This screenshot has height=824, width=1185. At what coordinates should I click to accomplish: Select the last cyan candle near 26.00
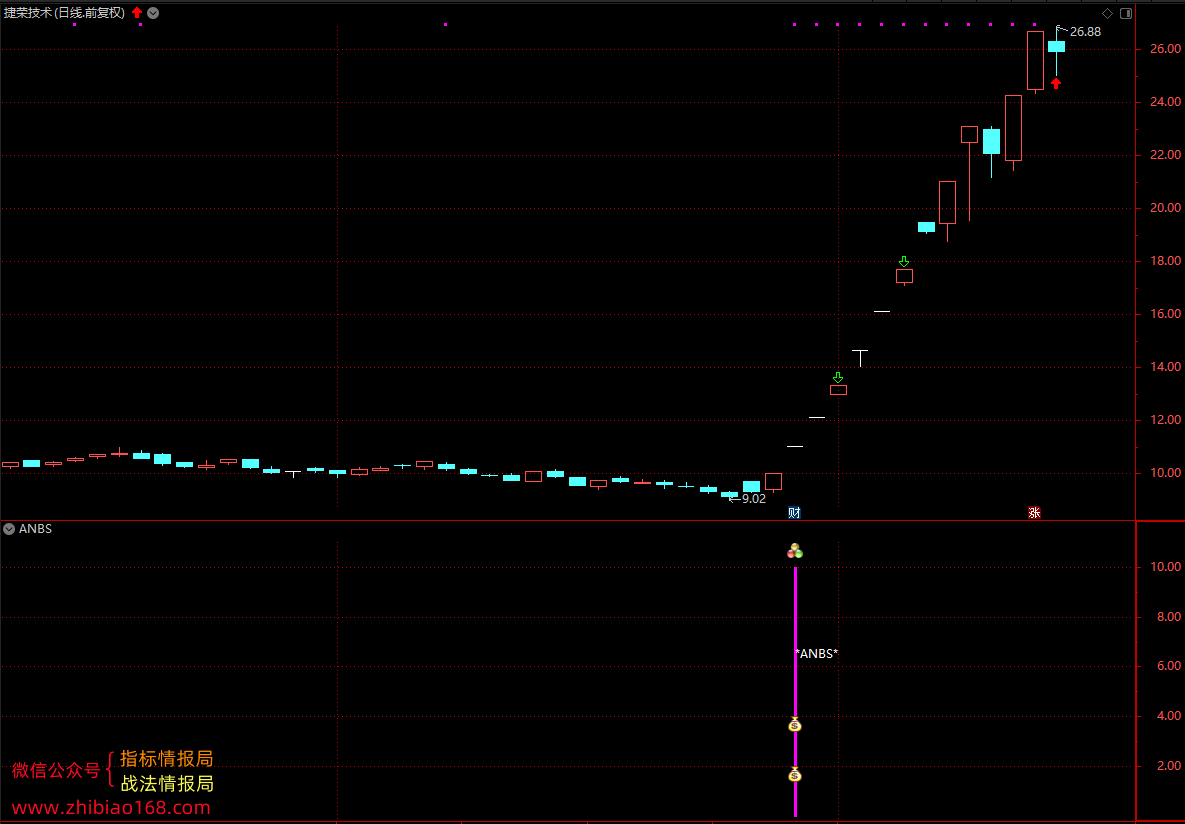point(1056,47)
